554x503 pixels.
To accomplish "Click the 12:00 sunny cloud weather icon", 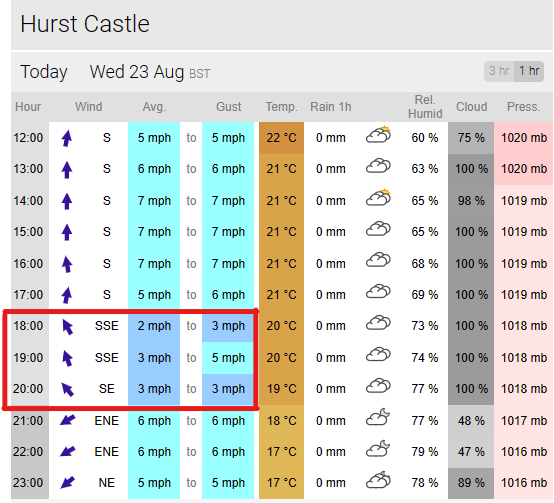I will click(378, 134).
